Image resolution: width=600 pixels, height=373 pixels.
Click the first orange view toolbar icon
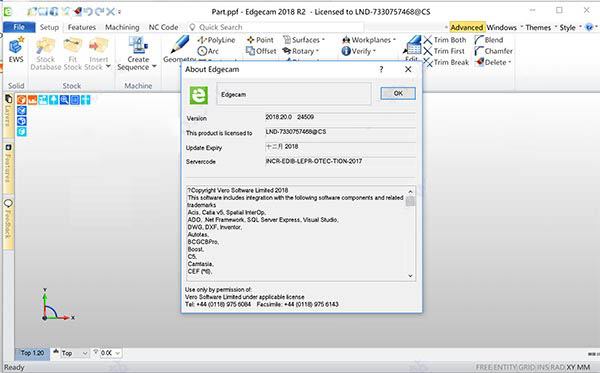(21, 100)
